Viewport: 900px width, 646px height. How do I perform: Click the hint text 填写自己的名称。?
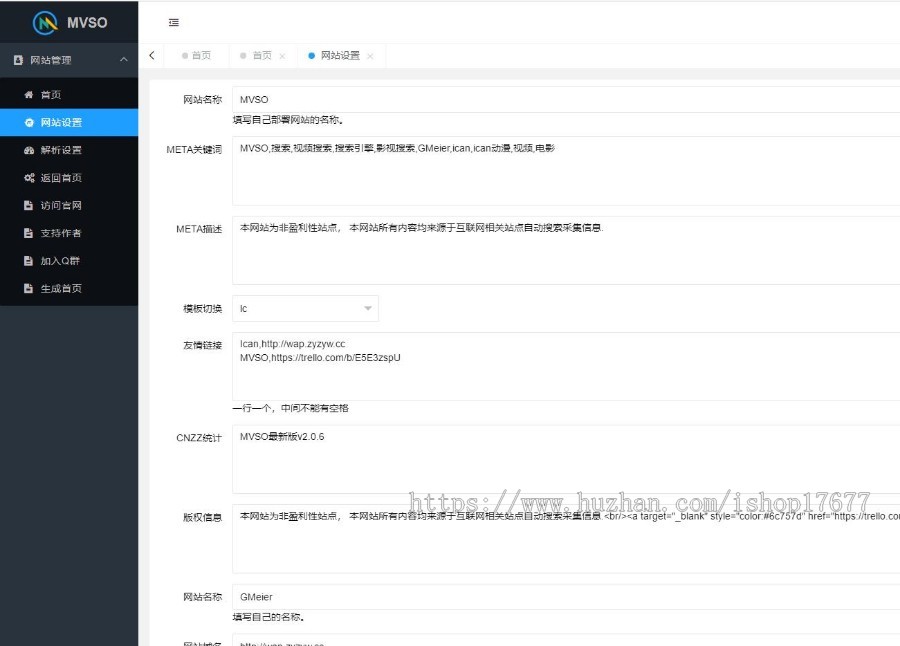269,617
